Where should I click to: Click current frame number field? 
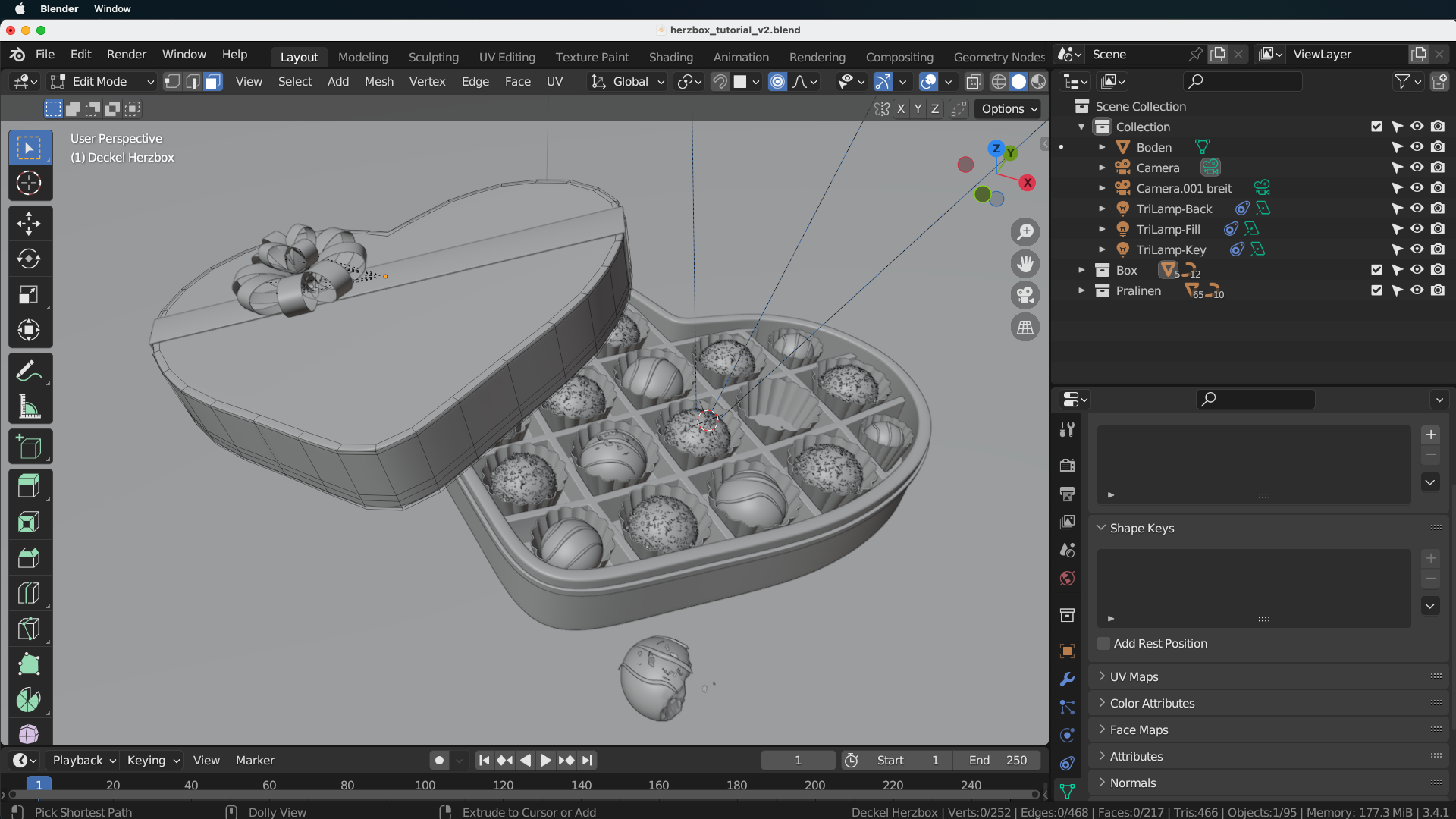point(798,760)
